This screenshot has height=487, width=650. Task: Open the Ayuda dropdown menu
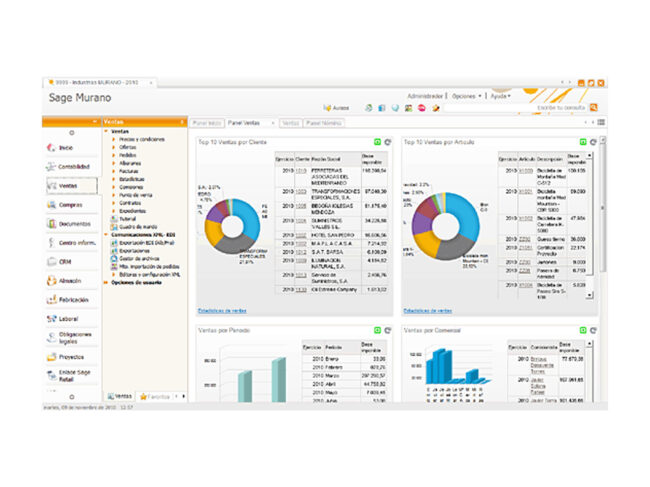click(x=501, y=96)
